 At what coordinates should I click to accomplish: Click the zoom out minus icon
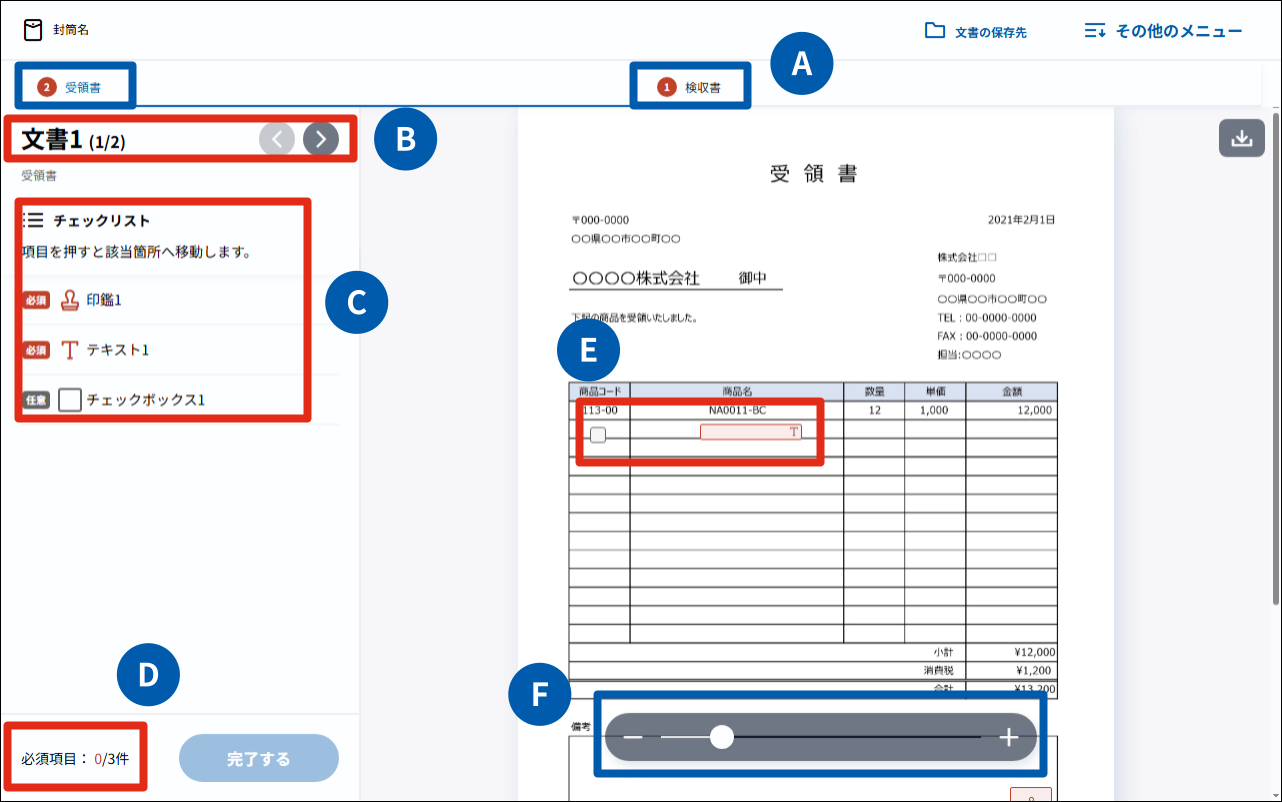(633, 738)
